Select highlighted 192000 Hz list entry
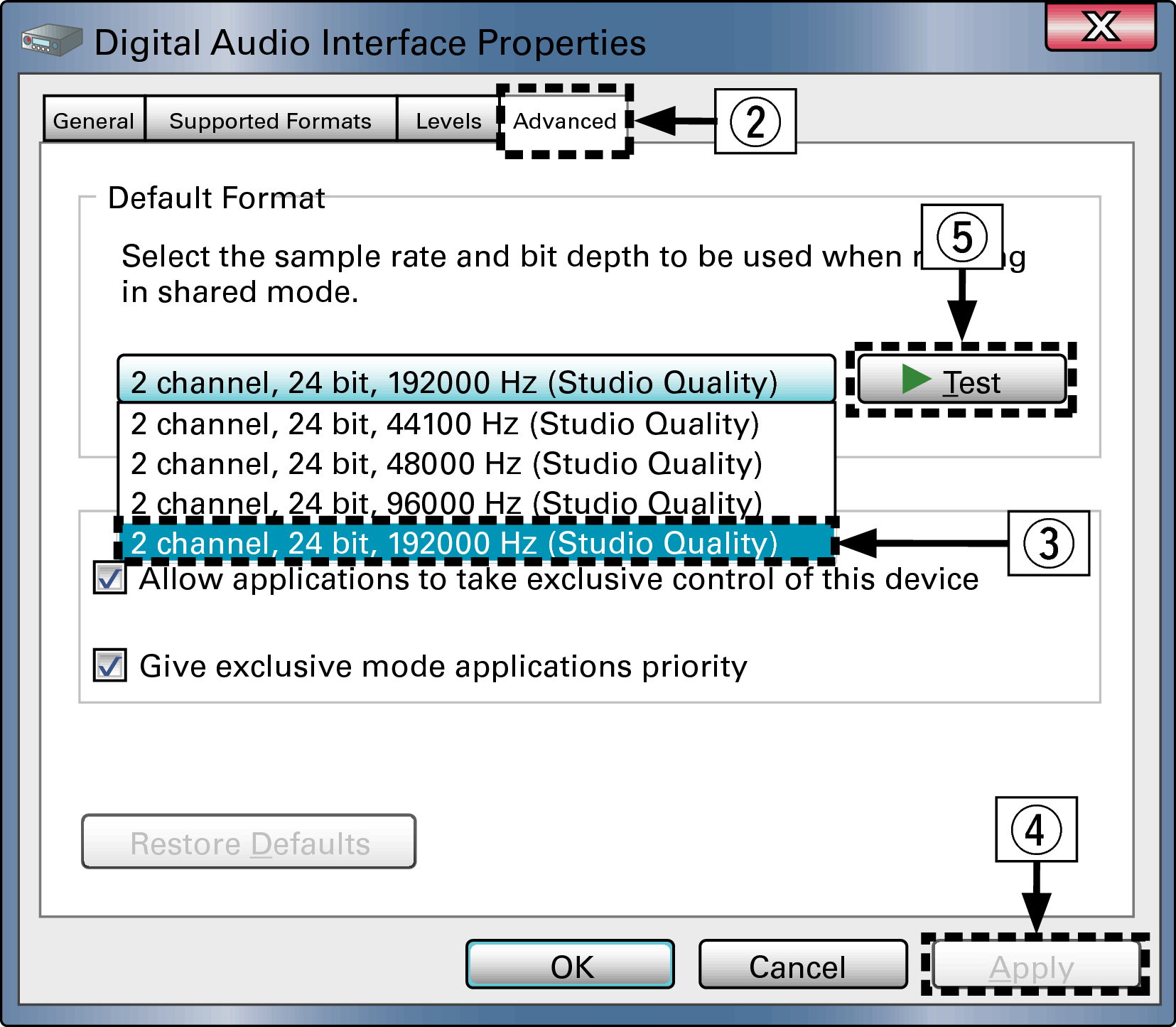This screenshot has height=1027, width=1176. pyautogui.click(x=453, y=544)
